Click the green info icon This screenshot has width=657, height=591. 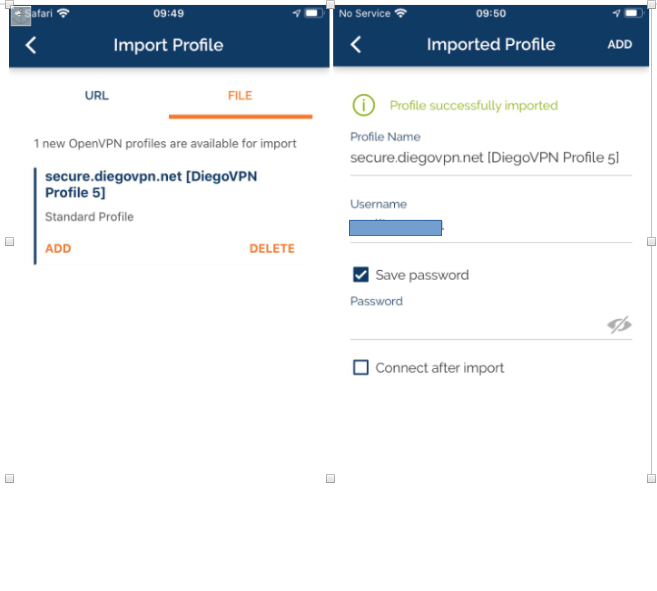coord(363,105)
